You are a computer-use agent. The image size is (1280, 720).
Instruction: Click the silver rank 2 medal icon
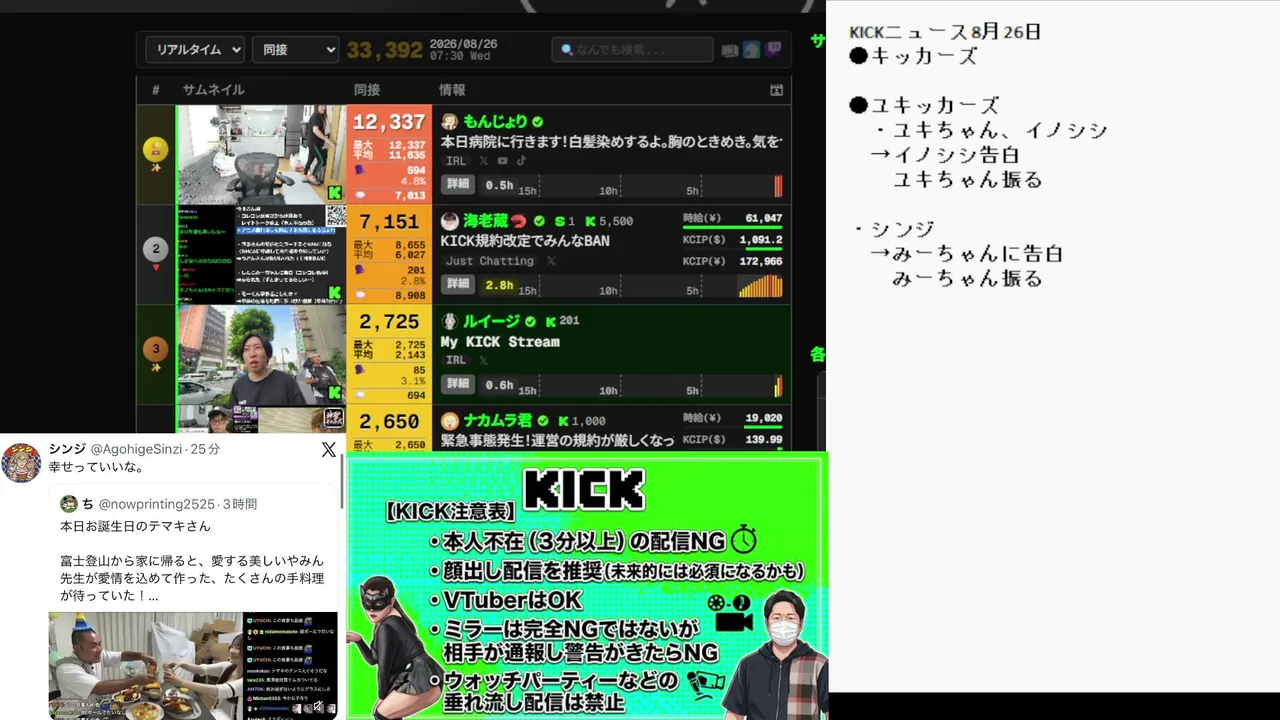(156, 249)
